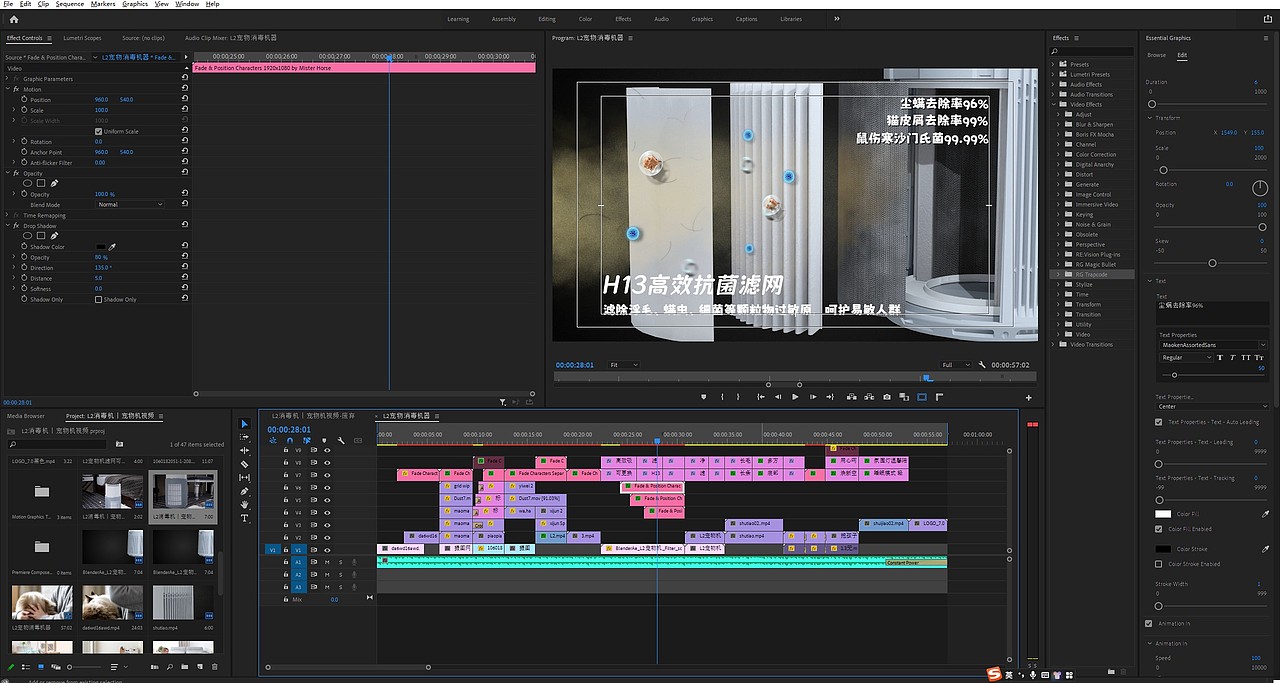This screenshot has width=1280, height=683.
Task: Pick Shadow Color with eyedropper
Action: 113,246
